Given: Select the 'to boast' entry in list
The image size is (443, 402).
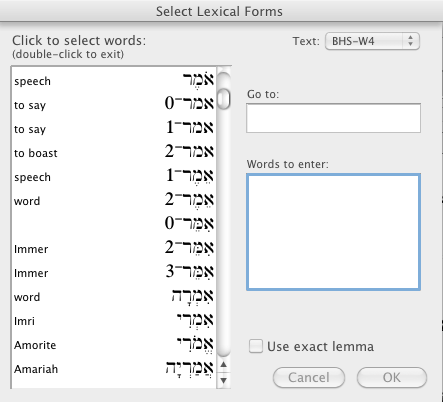Looking at the screenshot, I should click(114, 153).
